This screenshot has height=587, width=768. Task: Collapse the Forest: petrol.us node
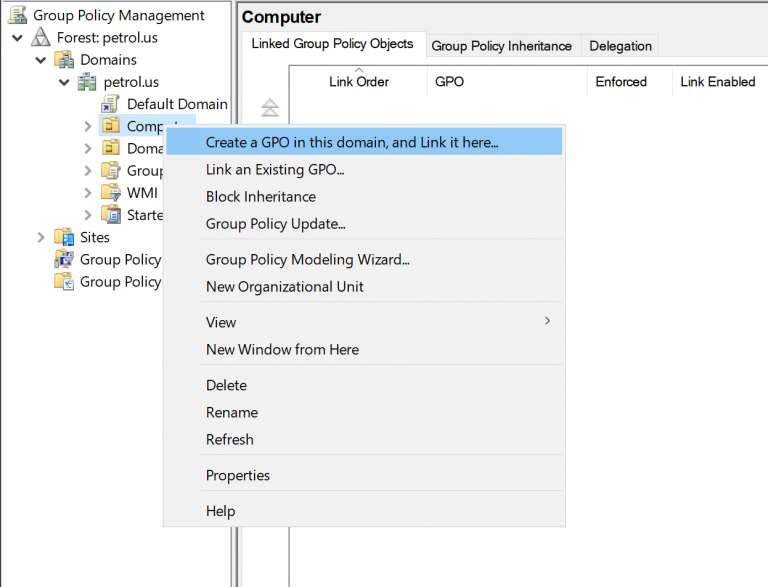pos(17,38)
